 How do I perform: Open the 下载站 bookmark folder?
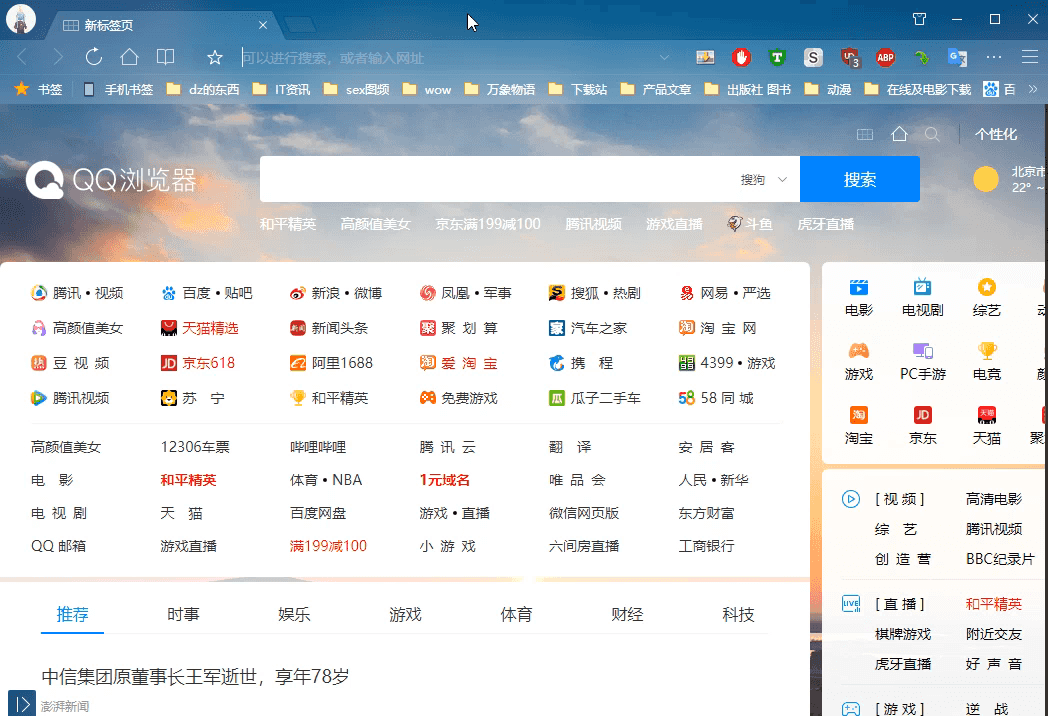(x=578, y=89)
